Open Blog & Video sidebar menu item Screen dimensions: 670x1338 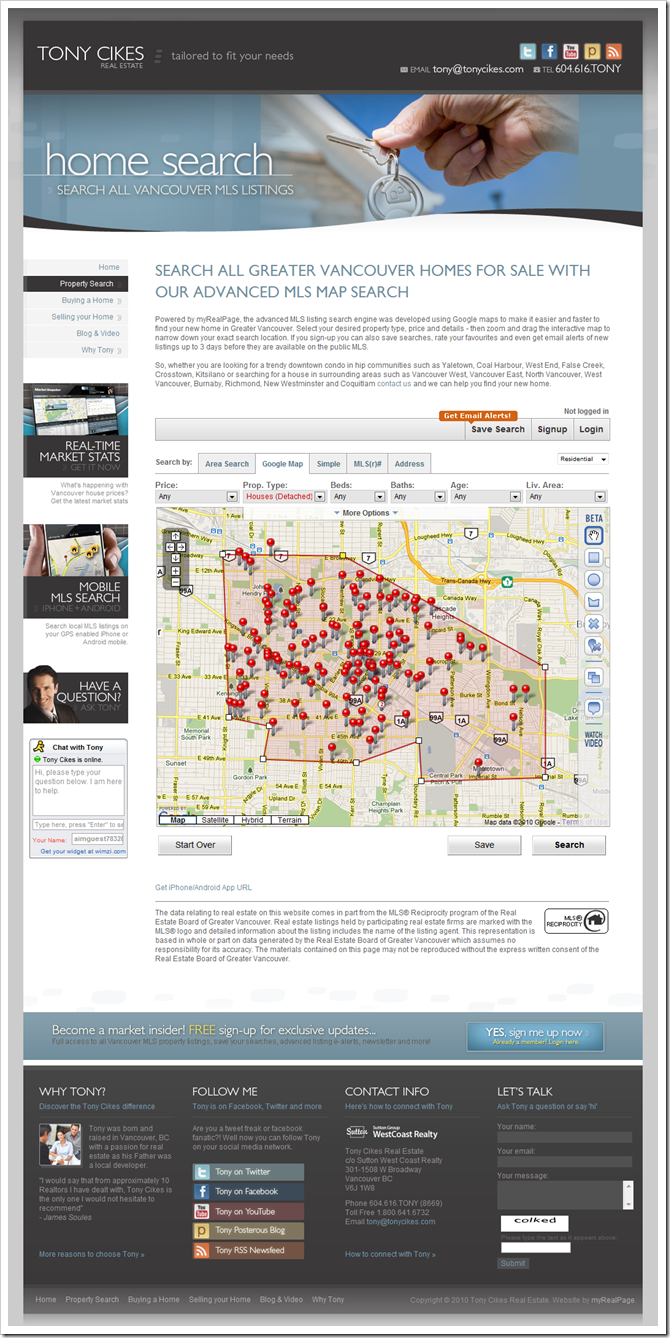click(75, 333)
